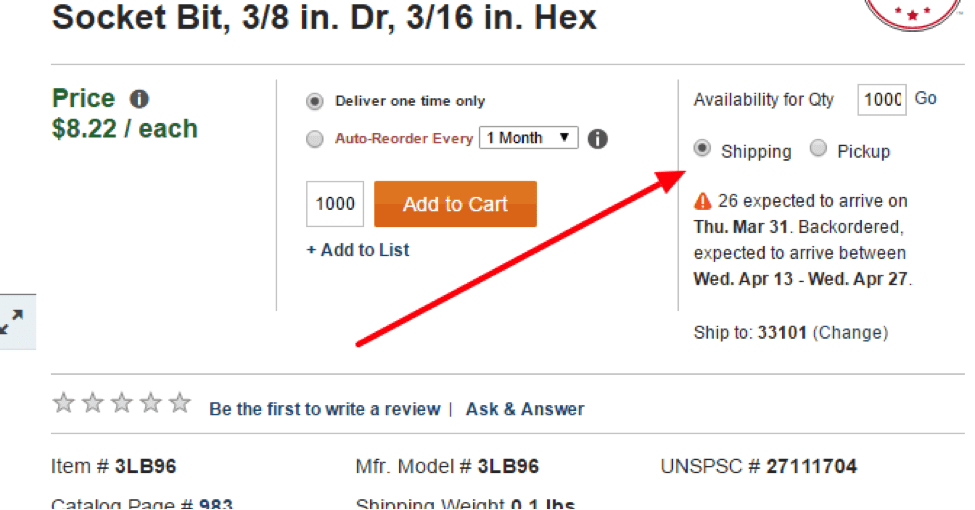This screenshot has height=510, width=975.
Task: Open the Ask & Answer link
Action: [x=525, y=409]
